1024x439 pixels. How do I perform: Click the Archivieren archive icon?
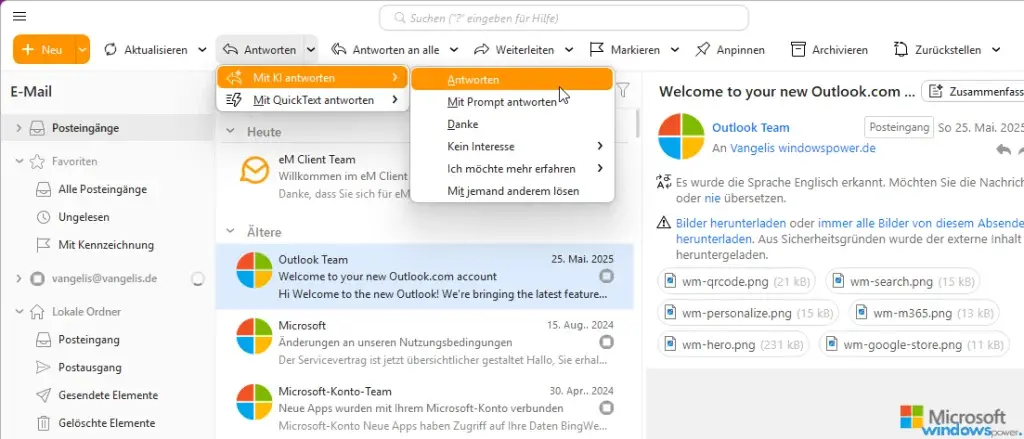pyautogui.click(x=798, y=50)
